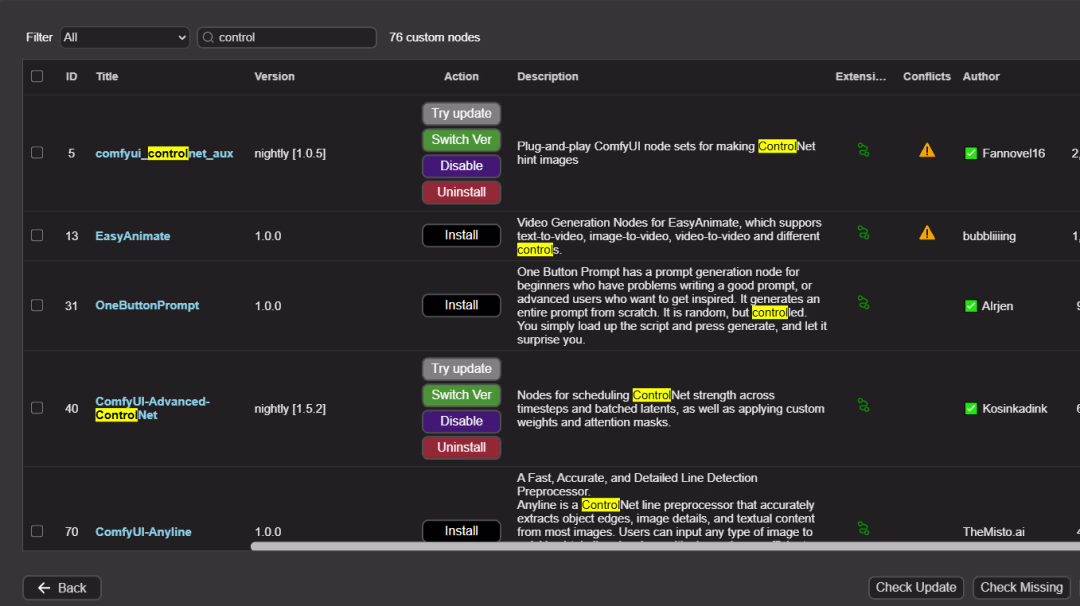
Task: Install the EasyAnimate node
Action: (x=461, y=236)
